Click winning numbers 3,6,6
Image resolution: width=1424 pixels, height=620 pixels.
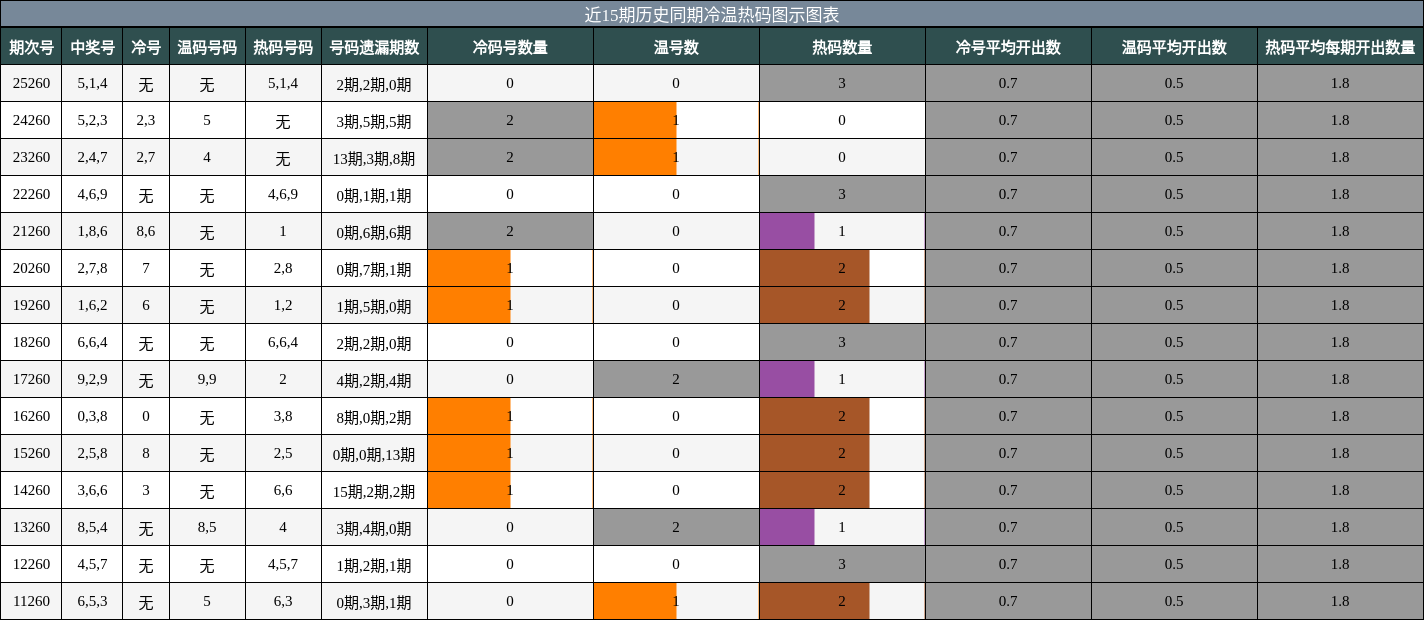(x=92, y=491)
